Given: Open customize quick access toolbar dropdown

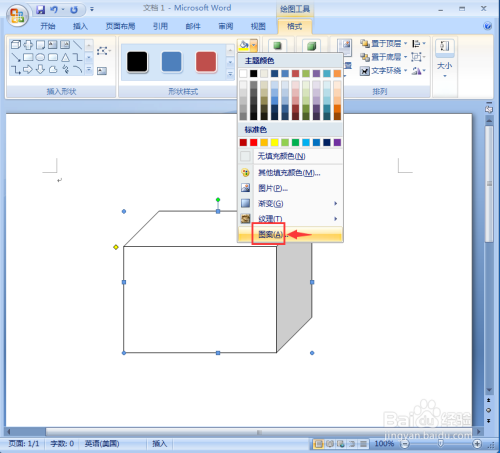Looking at the screenshot, I should [x=92, y=10].
